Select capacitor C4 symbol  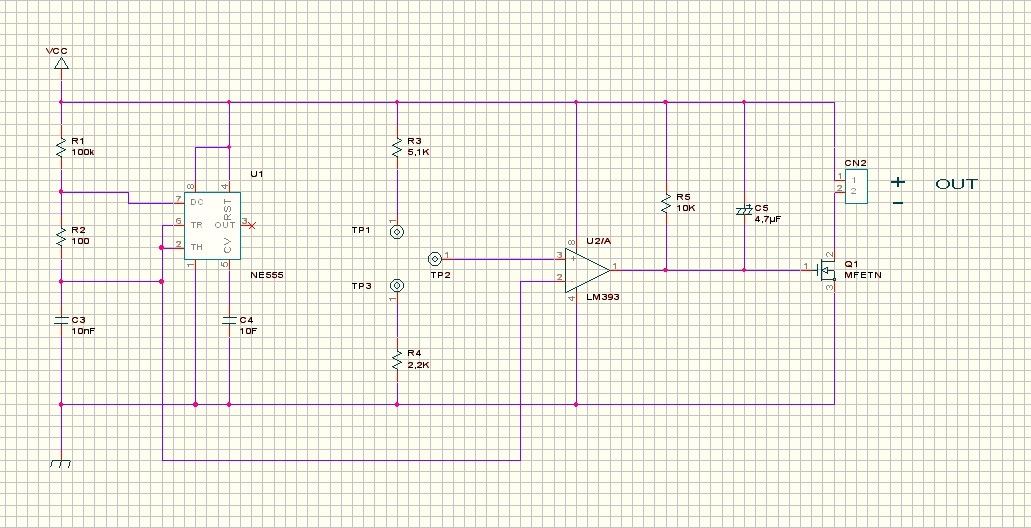[x=229, y=320]
